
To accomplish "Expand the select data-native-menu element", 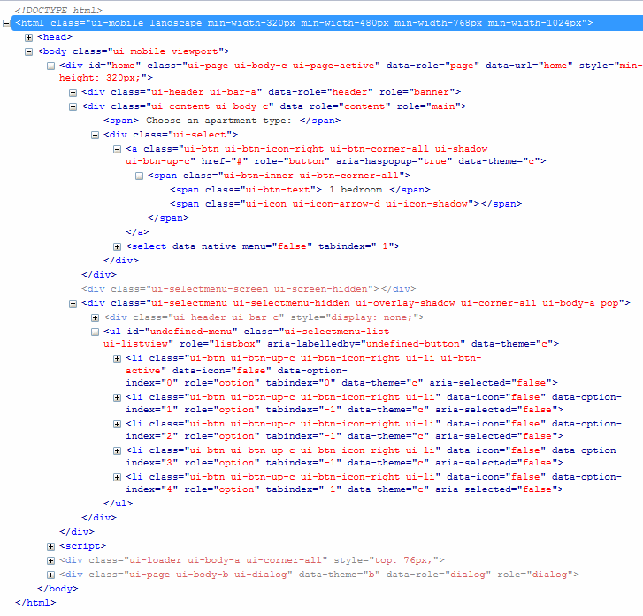I will [117, 247].
